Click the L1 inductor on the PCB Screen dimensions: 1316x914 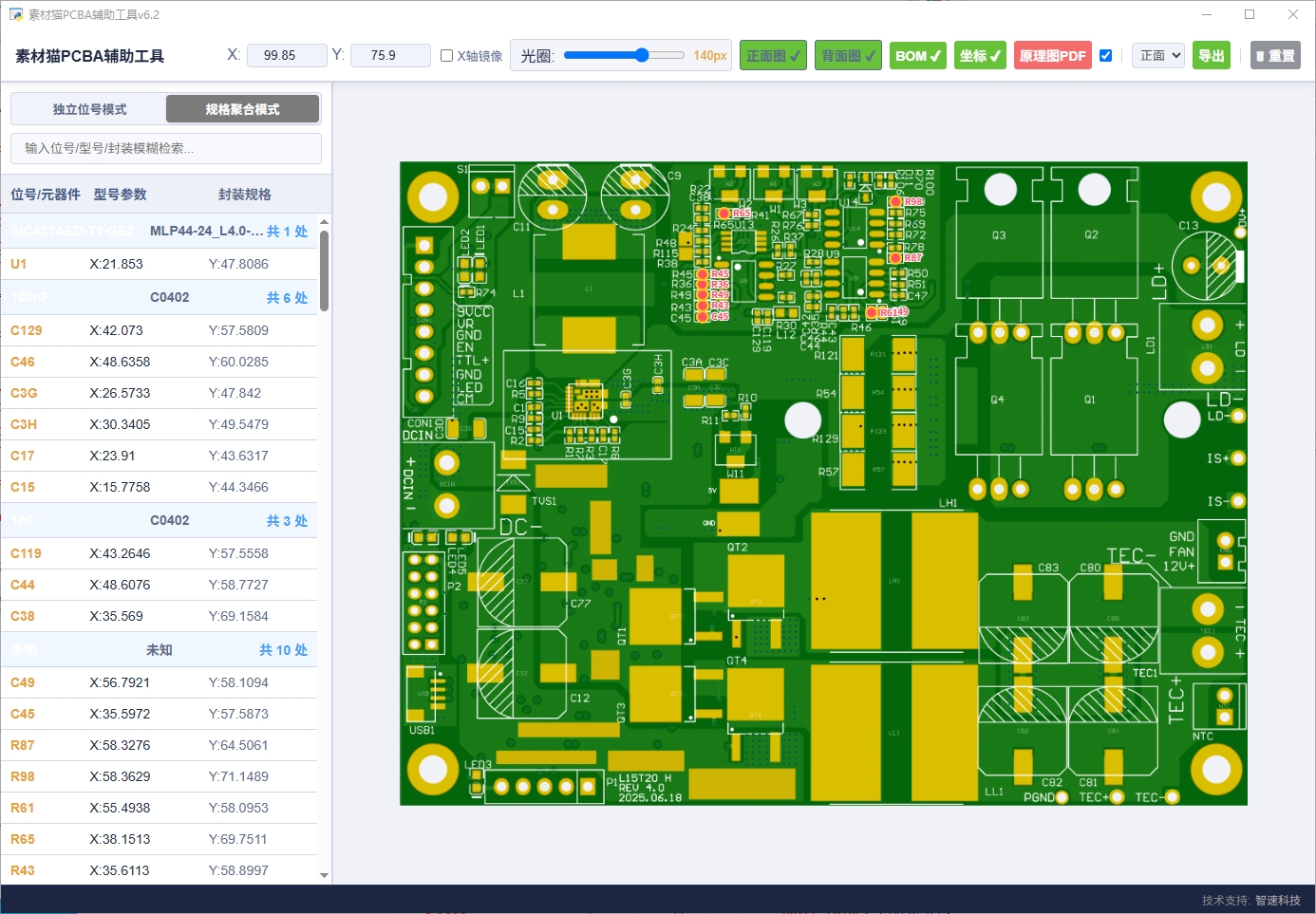tap(589, 289)
